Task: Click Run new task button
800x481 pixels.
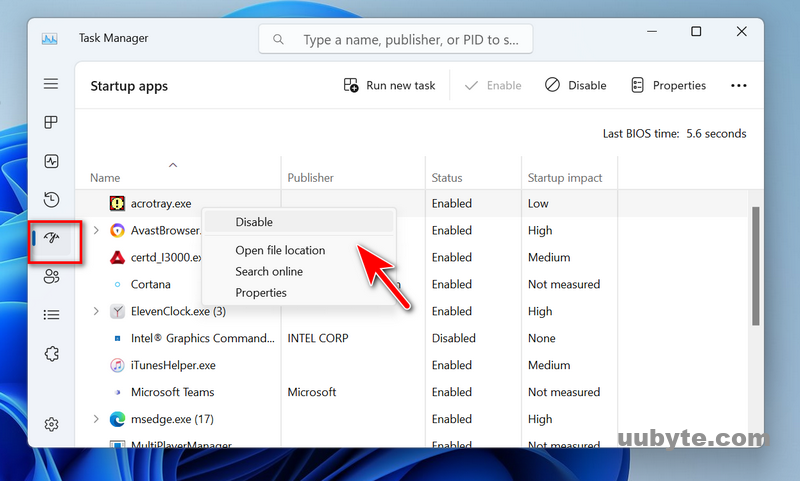Action: (x=389, y=85)
